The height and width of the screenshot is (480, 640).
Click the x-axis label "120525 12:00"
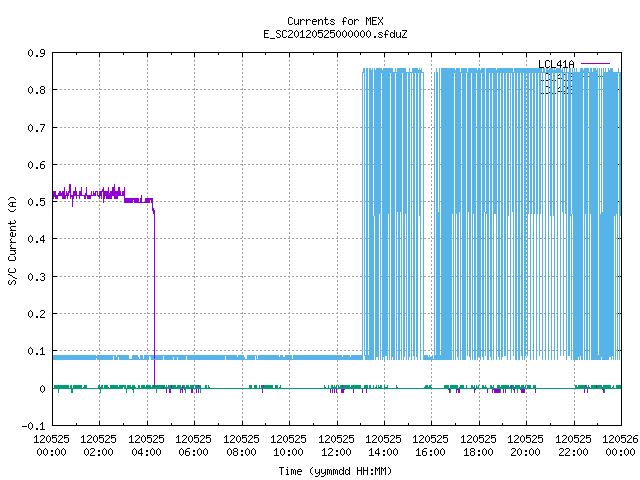tap(336, 446)
